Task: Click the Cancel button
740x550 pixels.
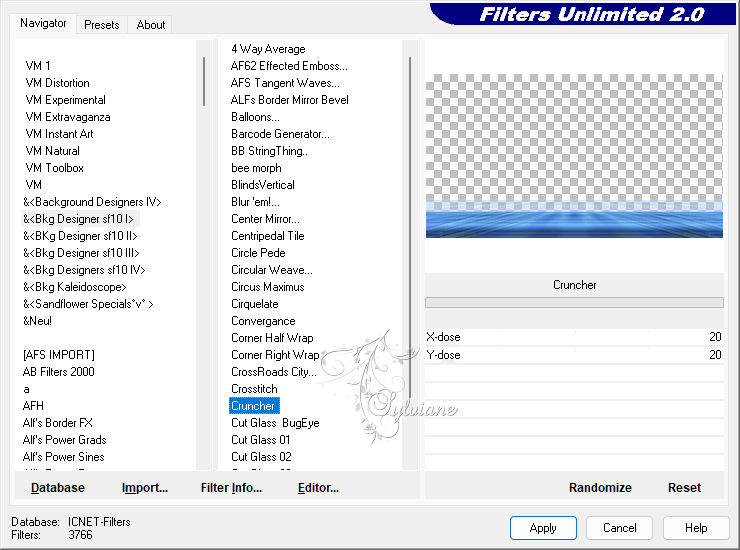Action: coord(619,527)
